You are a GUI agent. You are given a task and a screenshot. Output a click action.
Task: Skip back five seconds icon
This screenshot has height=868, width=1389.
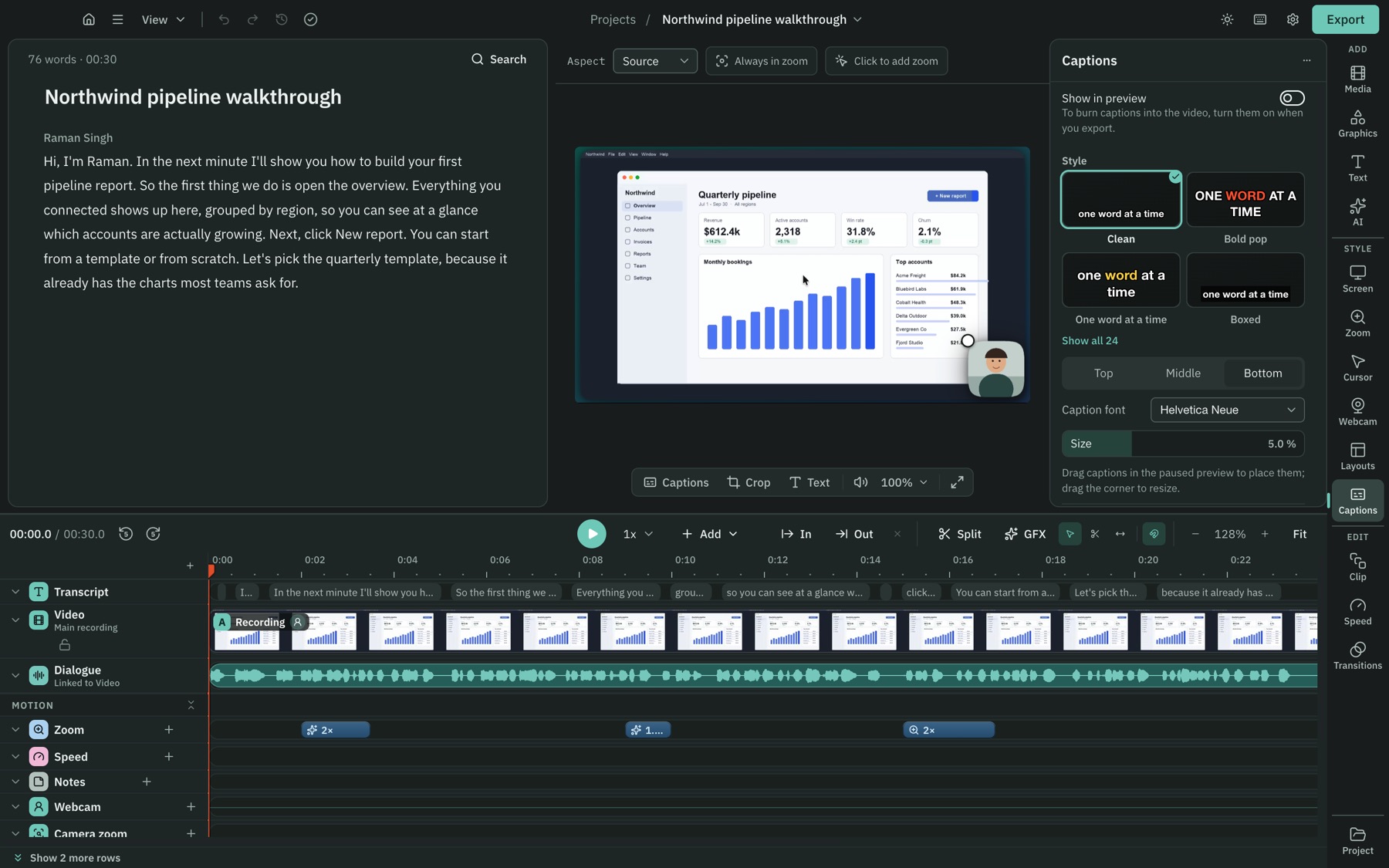click(126, 534)
